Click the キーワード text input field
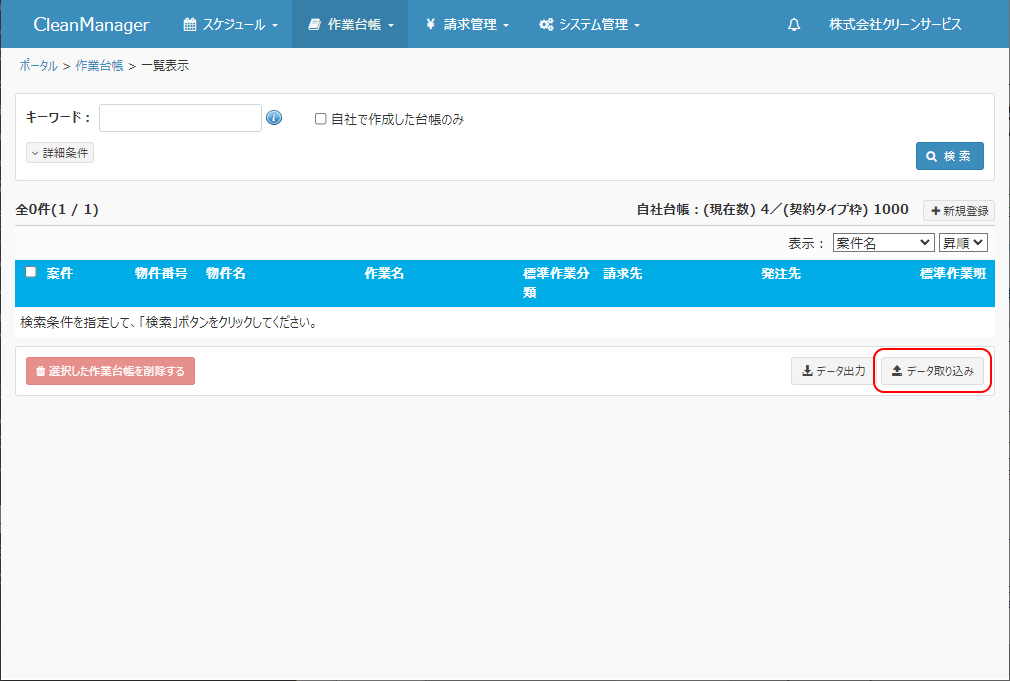The image size is (1010, 681). (x=180, y=118)
